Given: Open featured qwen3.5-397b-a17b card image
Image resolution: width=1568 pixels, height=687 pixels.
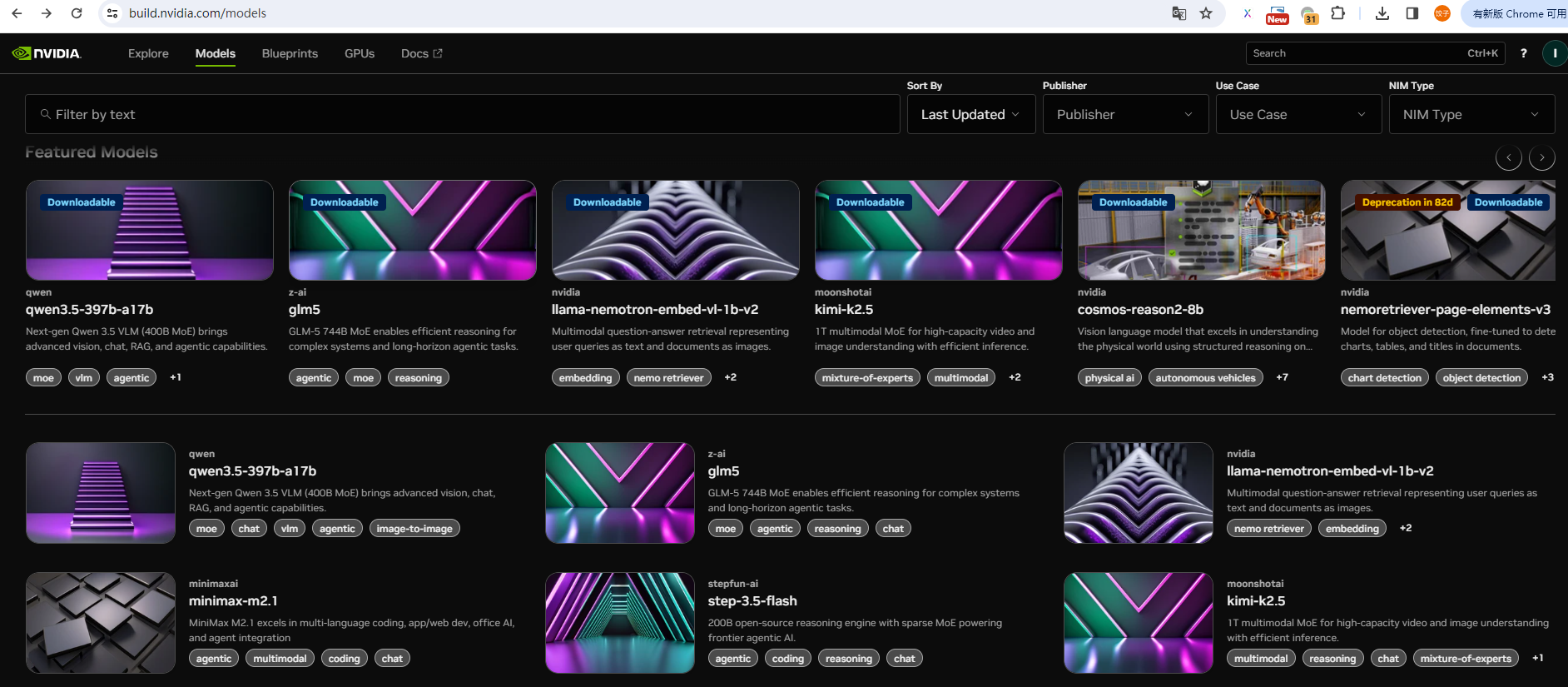Looking at the screenshot, I should [x=150, y=231].
